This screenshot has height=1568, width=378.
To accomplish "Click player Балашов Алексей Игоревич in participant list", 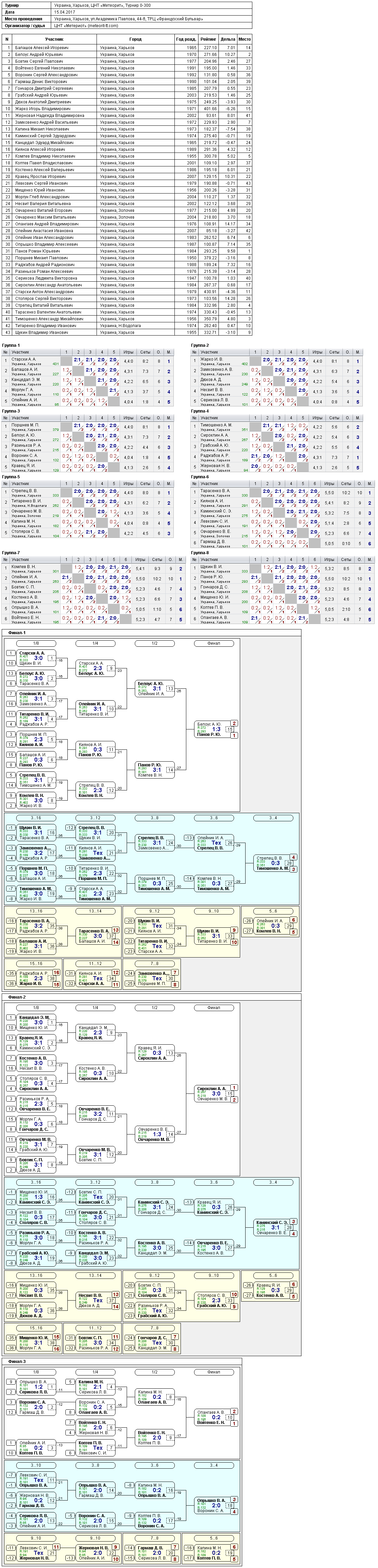I will coord(41,47).
